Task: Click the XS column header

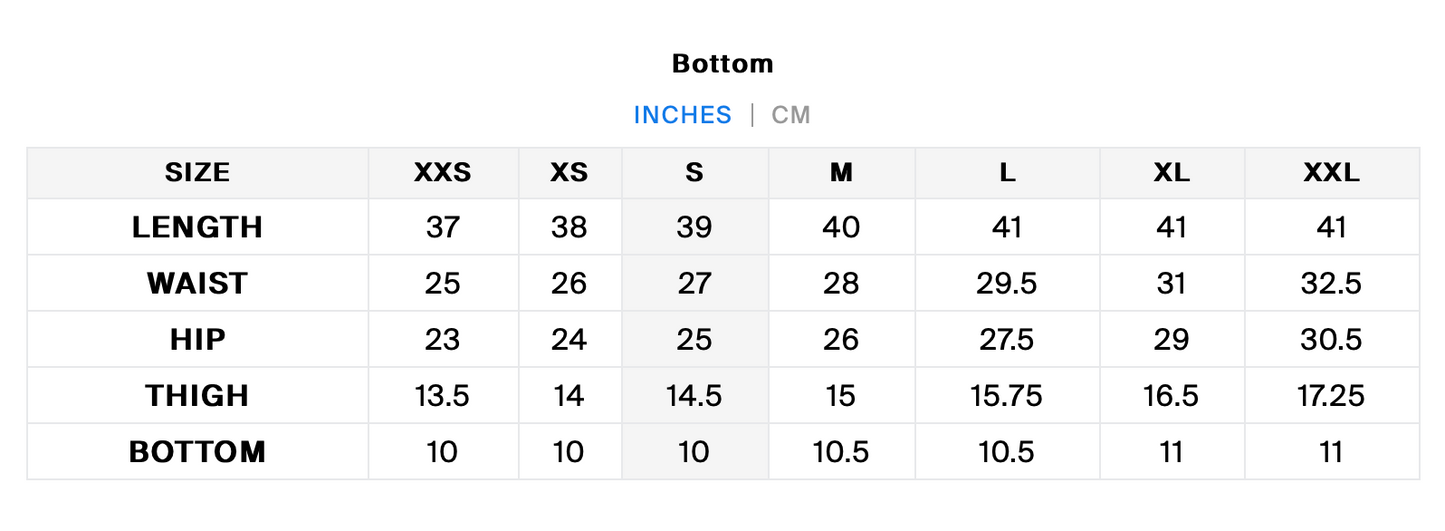Action: click(x=569, y=173)
